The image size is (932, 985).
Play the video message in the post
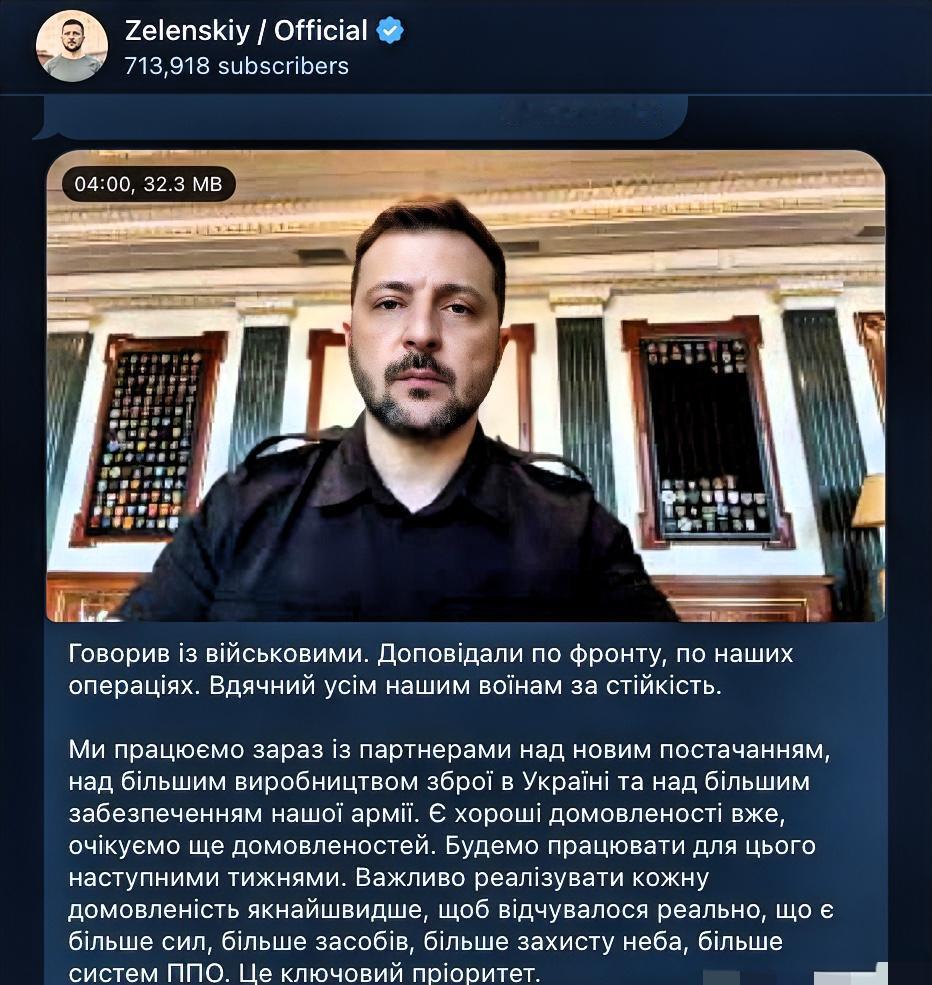pyautogui.click(x=466, y=386)
